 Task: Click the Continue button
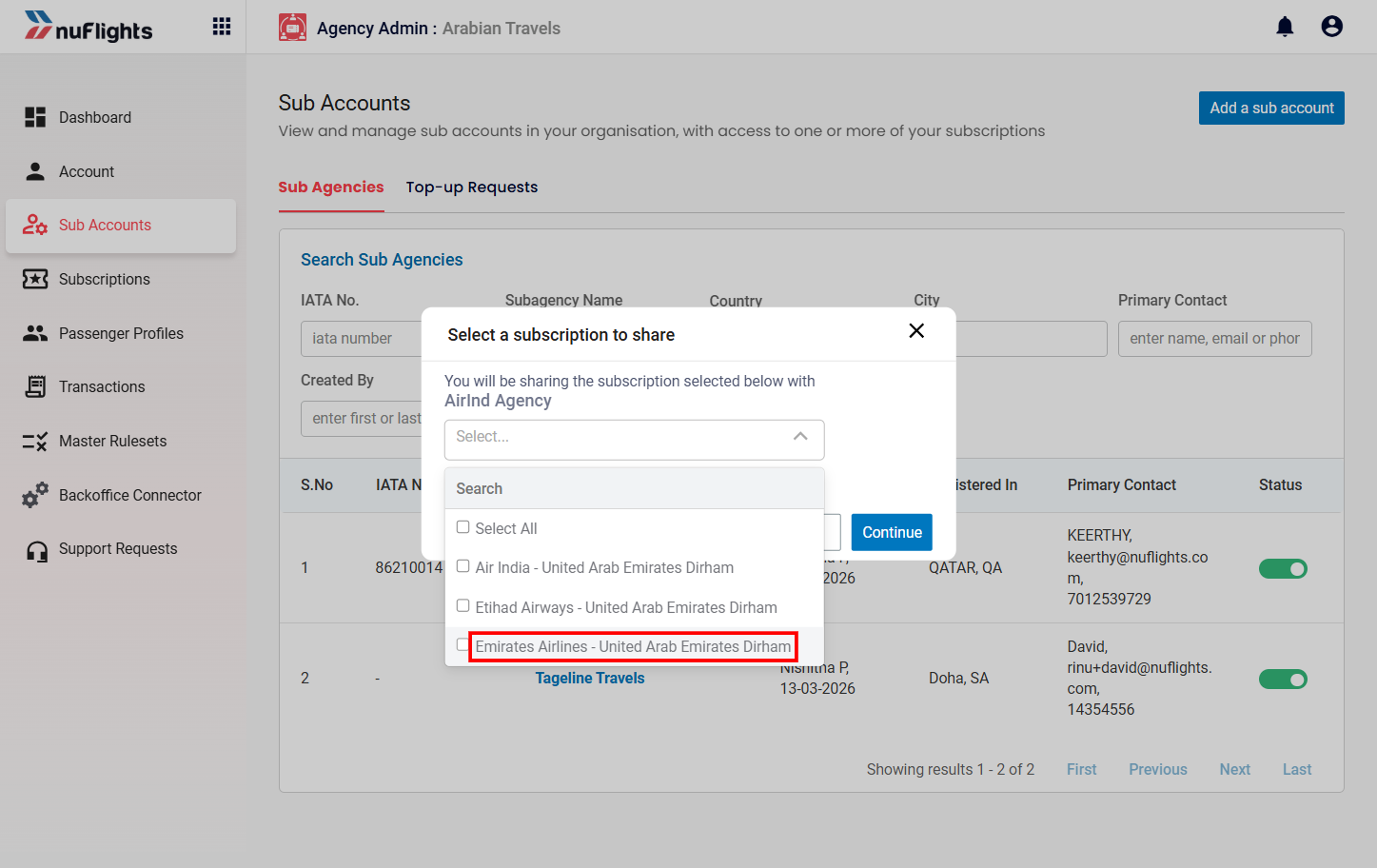tap(892, 532)
